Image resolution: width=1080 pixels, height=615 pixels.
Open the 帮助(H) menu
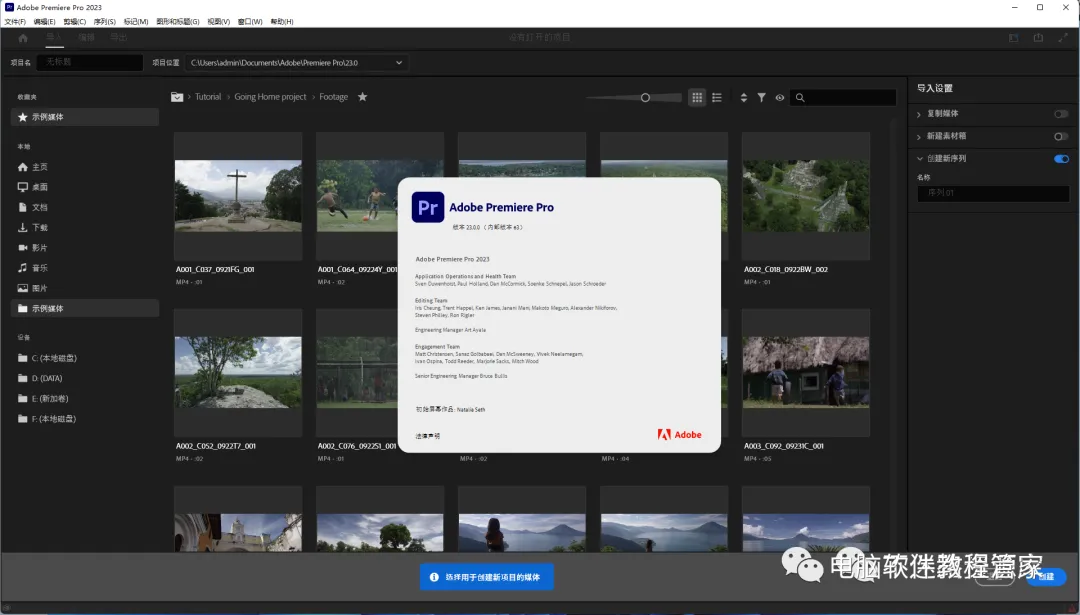pos(282,21)
